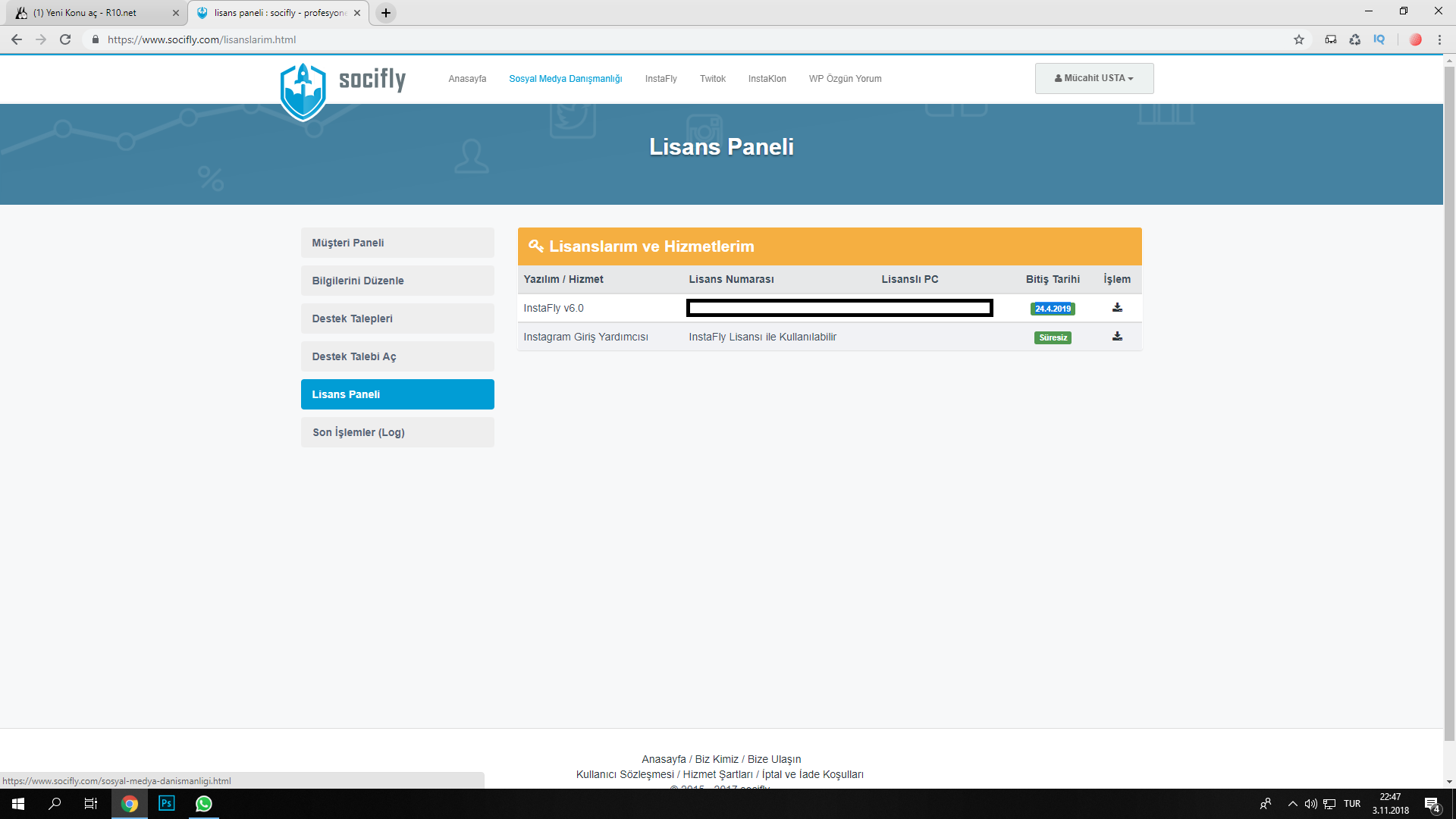Image resolution: width=1456 pixels, height=819 pixels.
Task: Click the InstaFly v6.0 row name
Action: pos(554,308)
